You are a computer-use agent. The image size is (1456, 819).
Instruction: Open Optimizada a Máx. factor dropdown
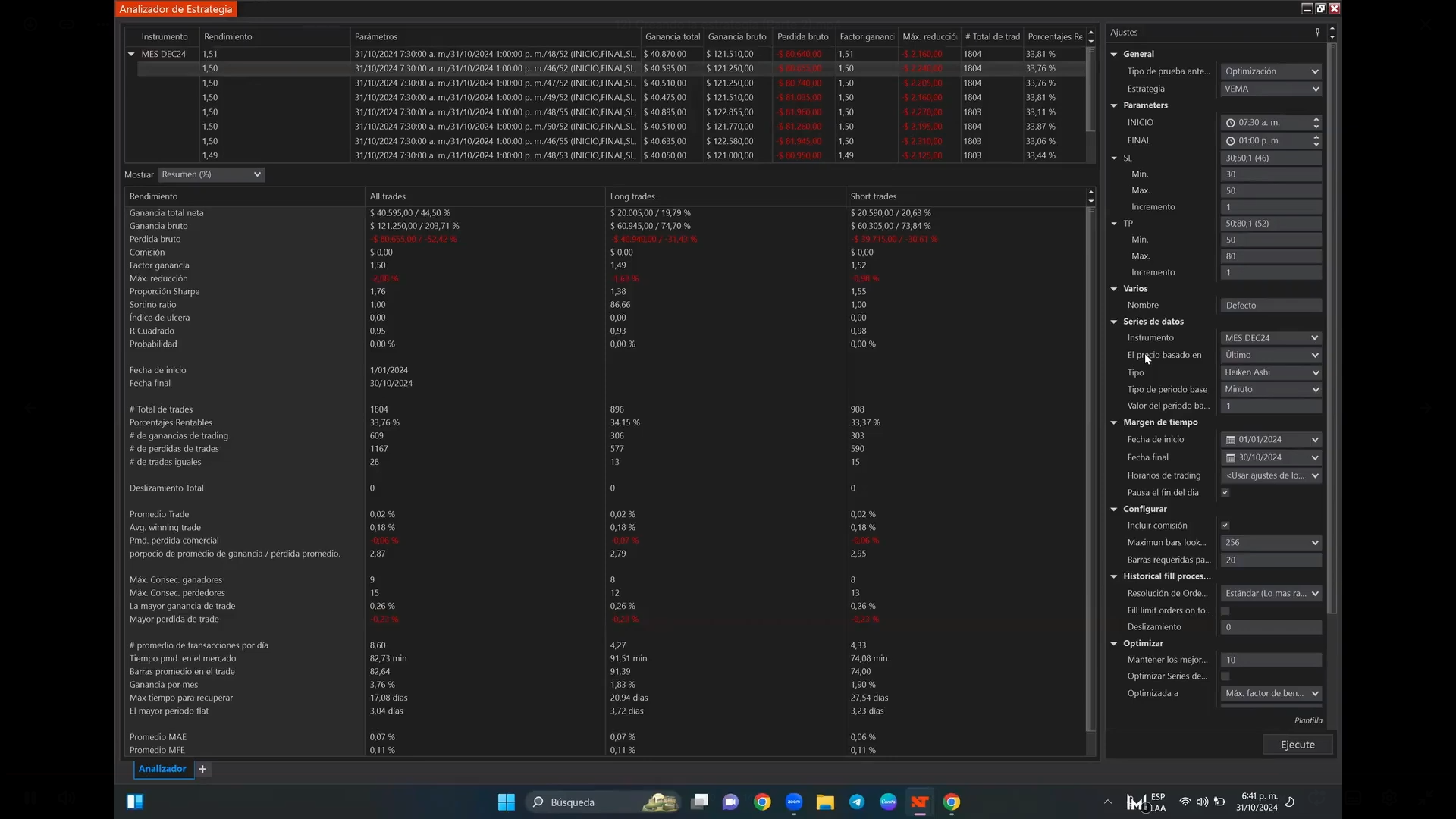click(x=1271, y=693)
